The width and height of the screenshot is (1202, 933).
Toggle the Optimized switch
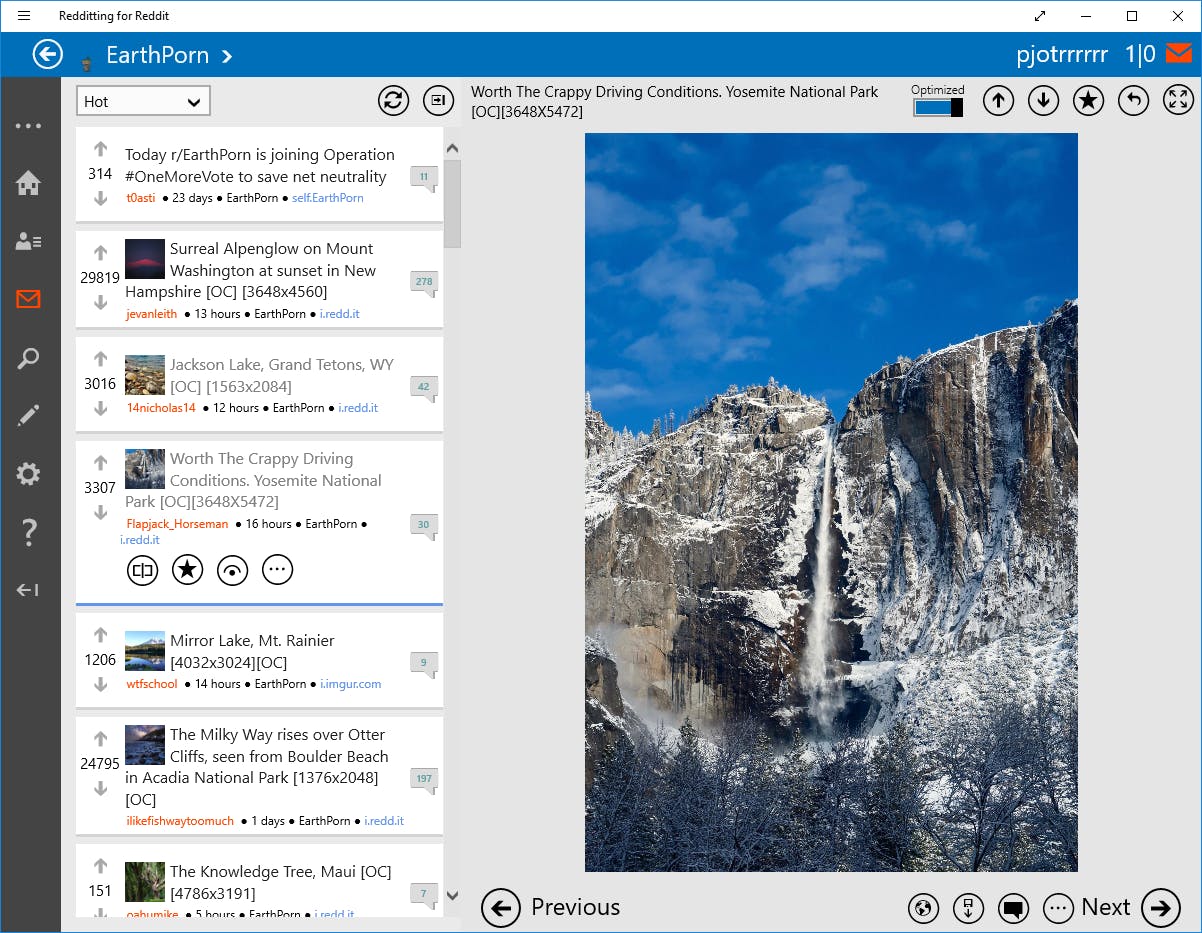click(938, 107)
